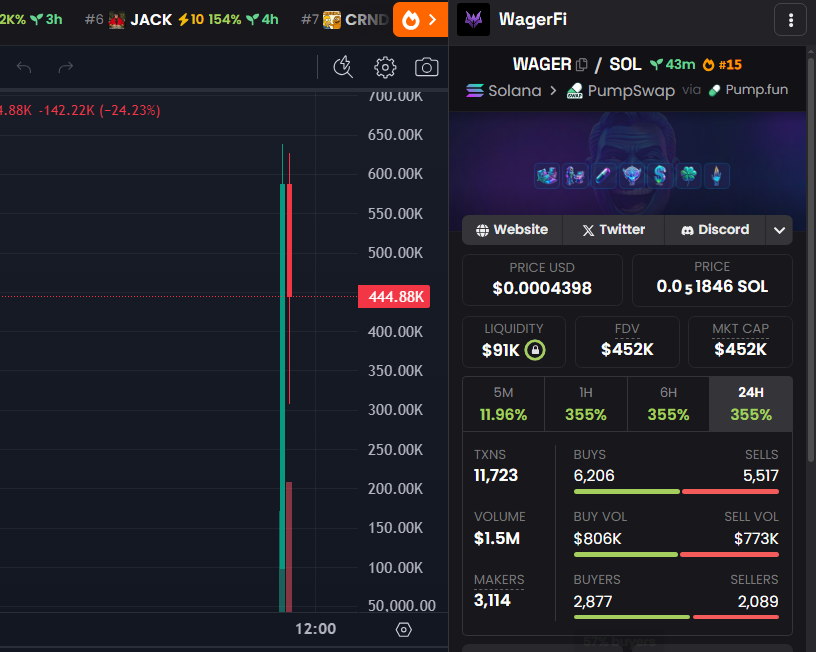The height and width of the screenshot is (652, 816).
Task: Click the PumpSwap DEX link
Action: click(620, 91)
